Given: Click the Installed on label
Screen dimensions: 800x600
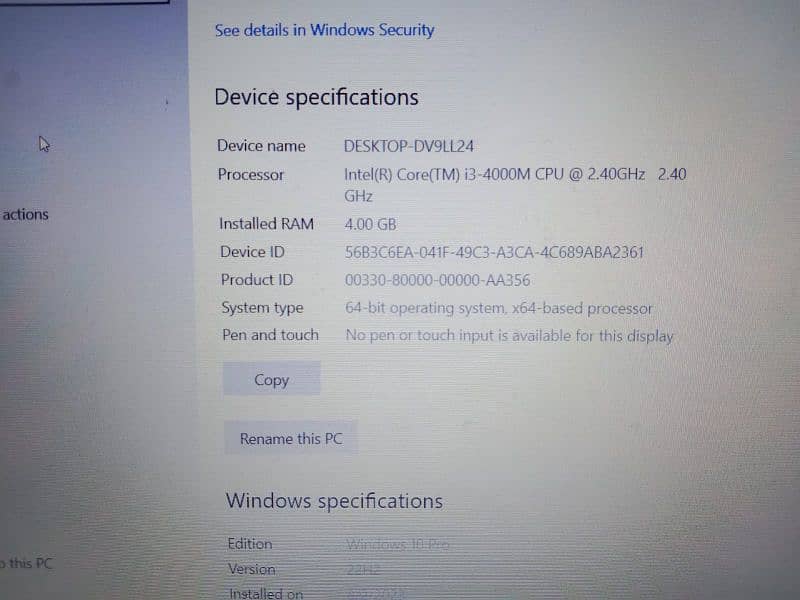Looking at the screenshot, I should pos(266,593).
